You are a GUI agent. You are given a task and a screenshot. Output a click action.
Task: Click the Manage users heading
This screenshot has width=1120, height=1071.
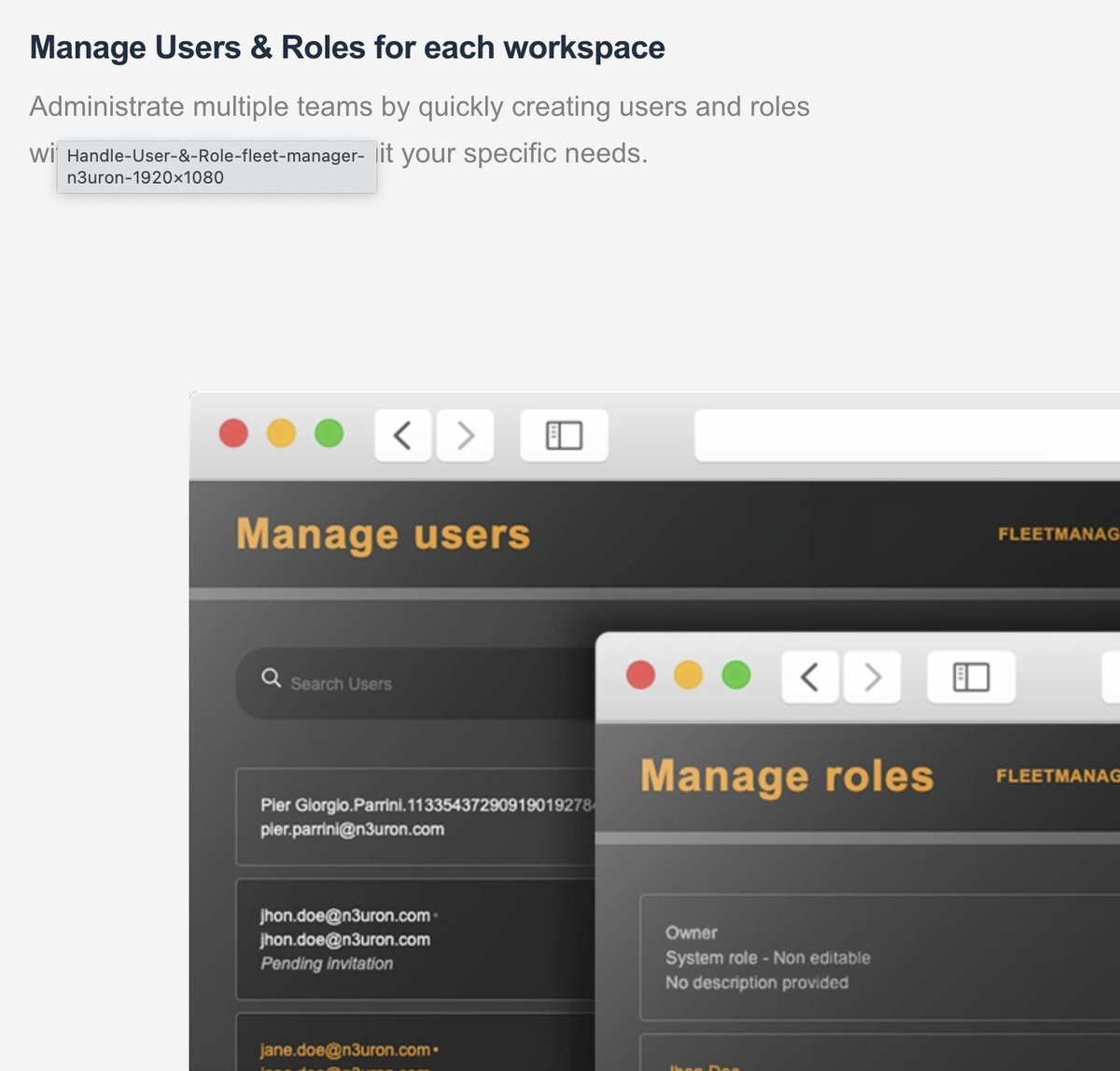coord(383,535)
